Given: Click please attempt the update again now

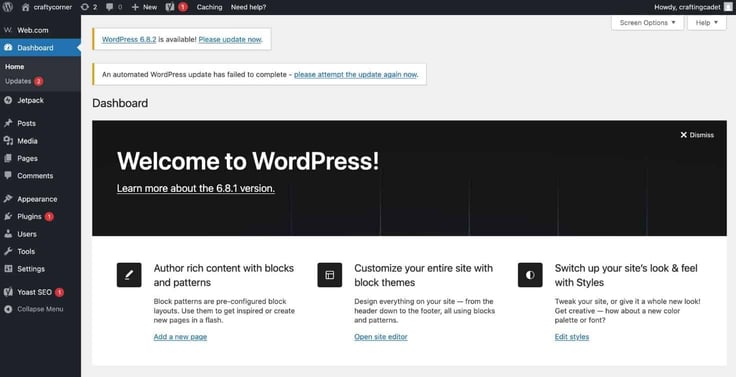Looking at the screenshot, I should [355, 74].
